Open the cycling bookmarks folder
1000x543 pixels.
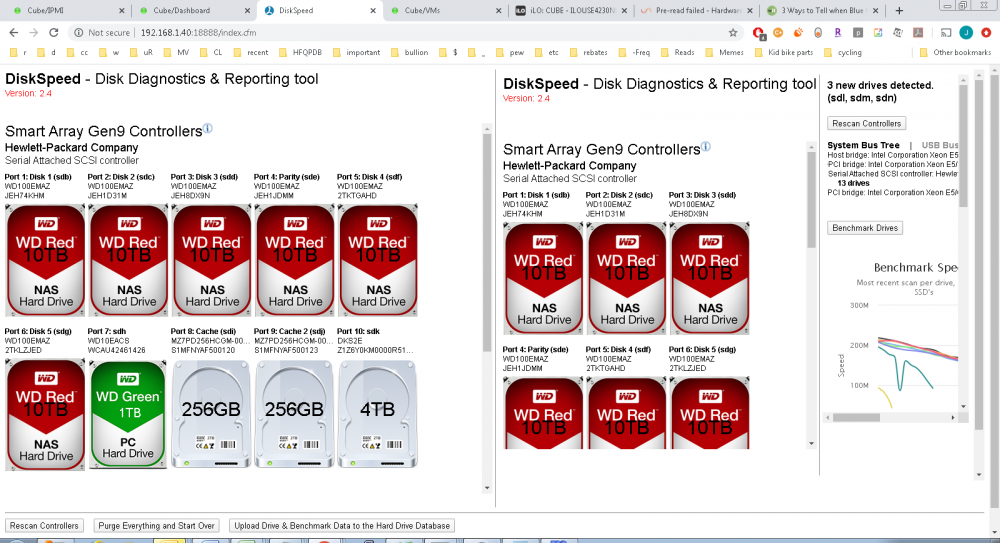843,52
